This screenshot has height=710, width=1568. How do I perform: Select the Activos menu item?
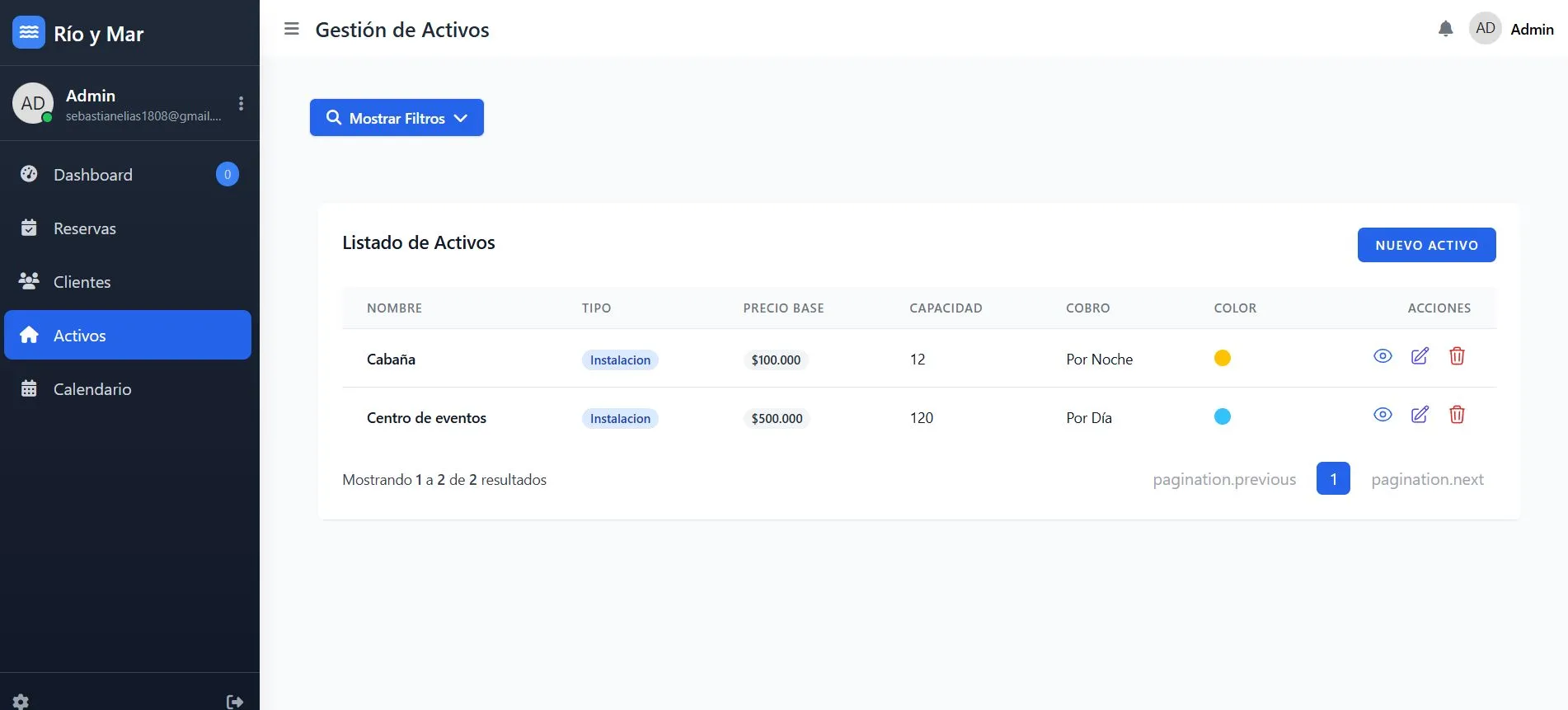click(x=128, y=335)
